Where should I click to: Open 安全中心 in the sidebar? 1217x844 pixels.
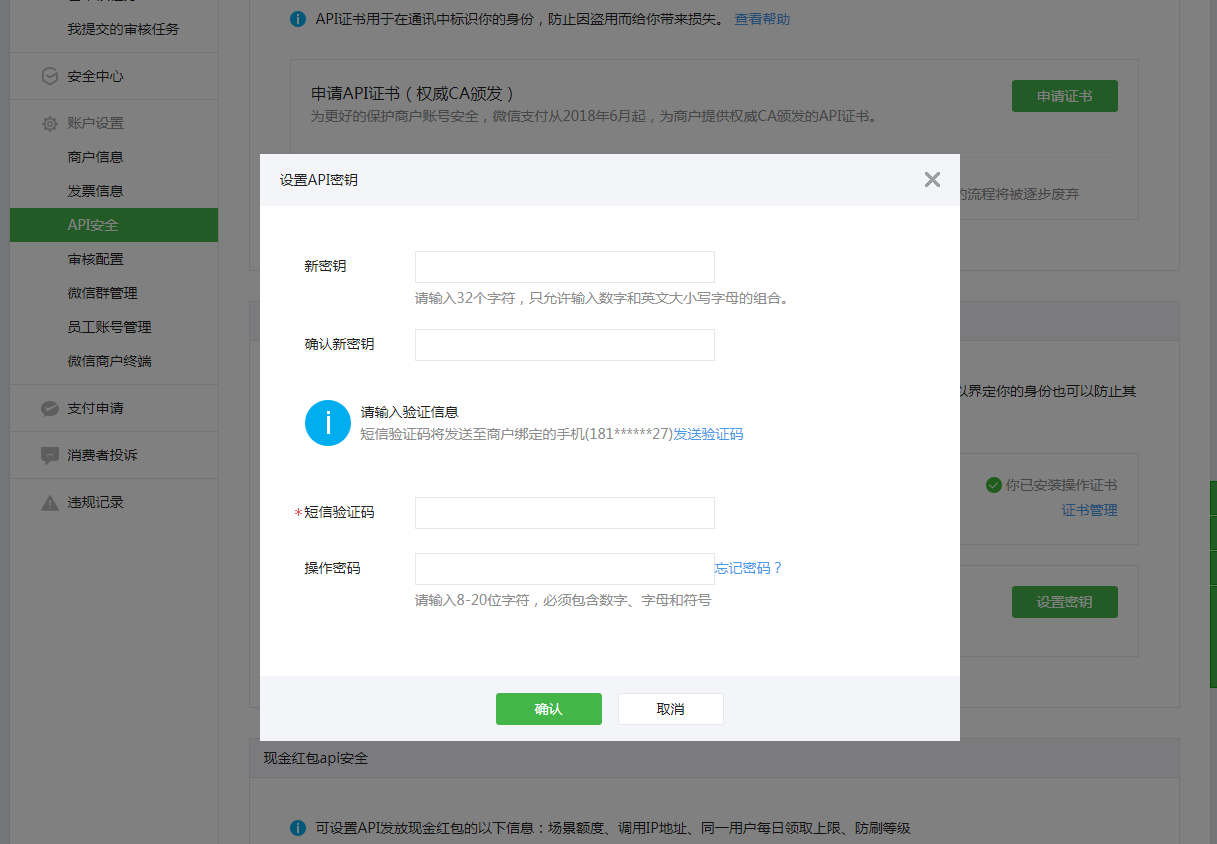96,76
